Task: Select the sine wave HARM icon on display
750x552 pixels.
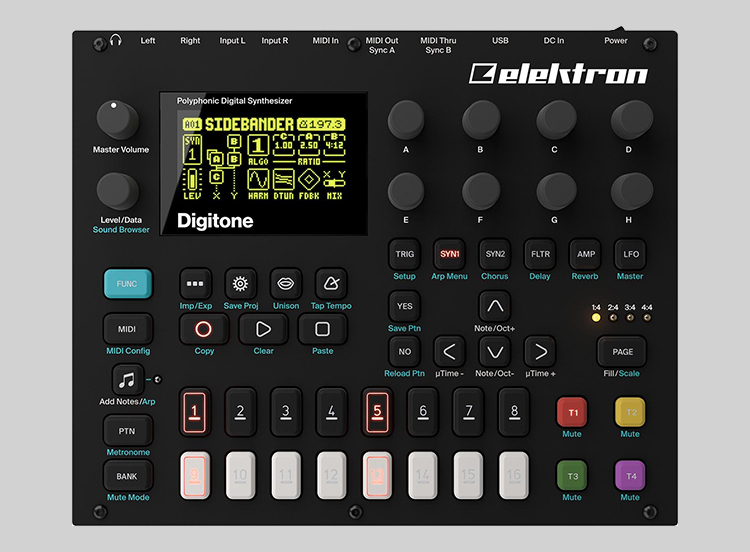Action: 258,180
